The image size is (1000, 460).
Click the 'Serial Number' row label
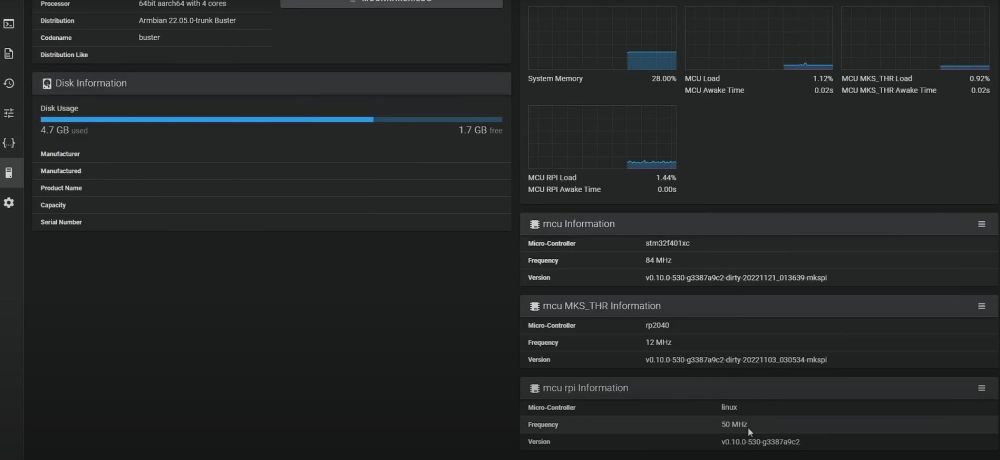coord(61,223)
